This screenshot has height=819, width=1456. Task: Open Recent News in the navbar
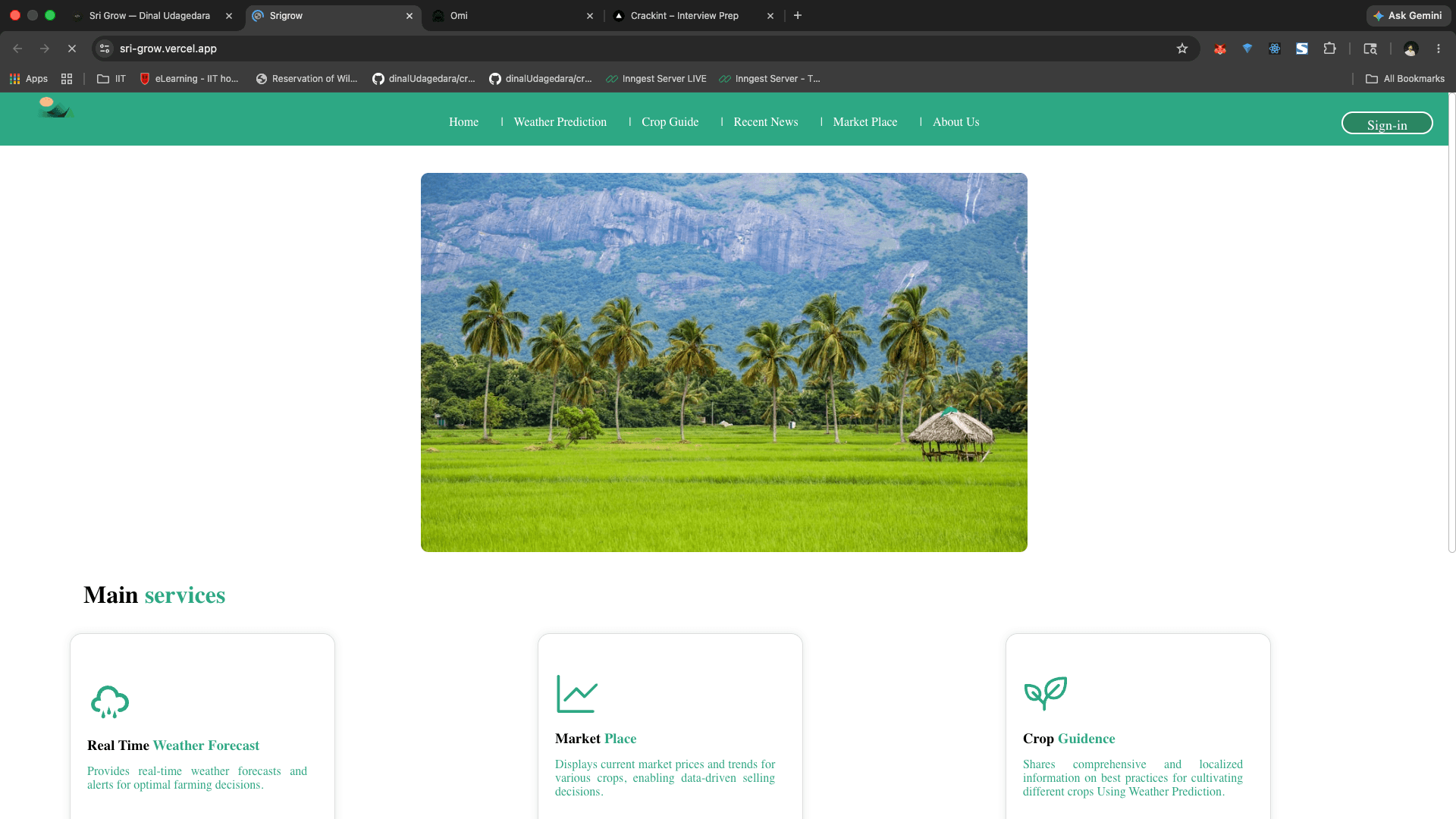(x=765, y=122)
